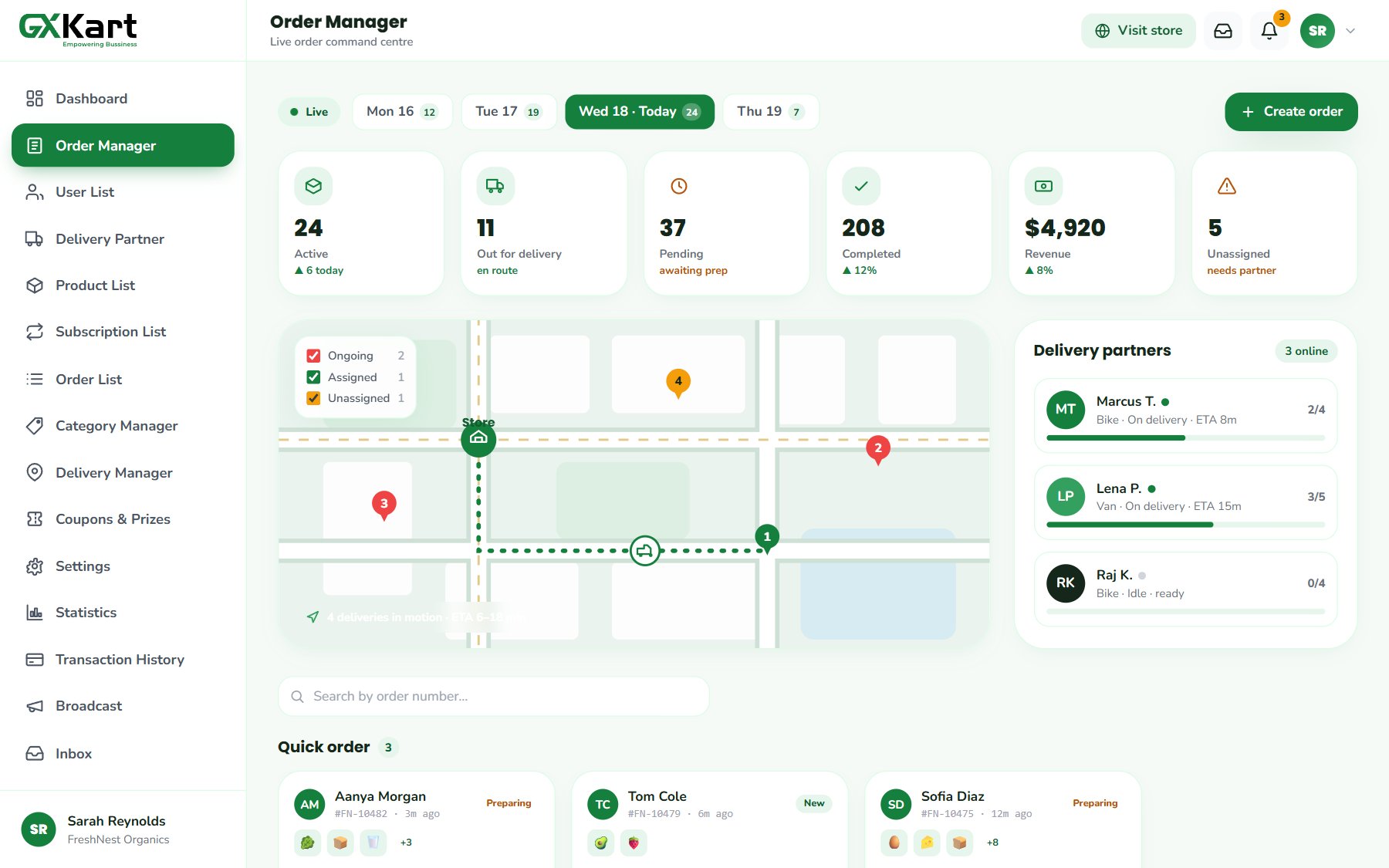Viewport: 1389px width, 868px height.
Task: Toggle the Live indicator pill
Action: point(309,112)
